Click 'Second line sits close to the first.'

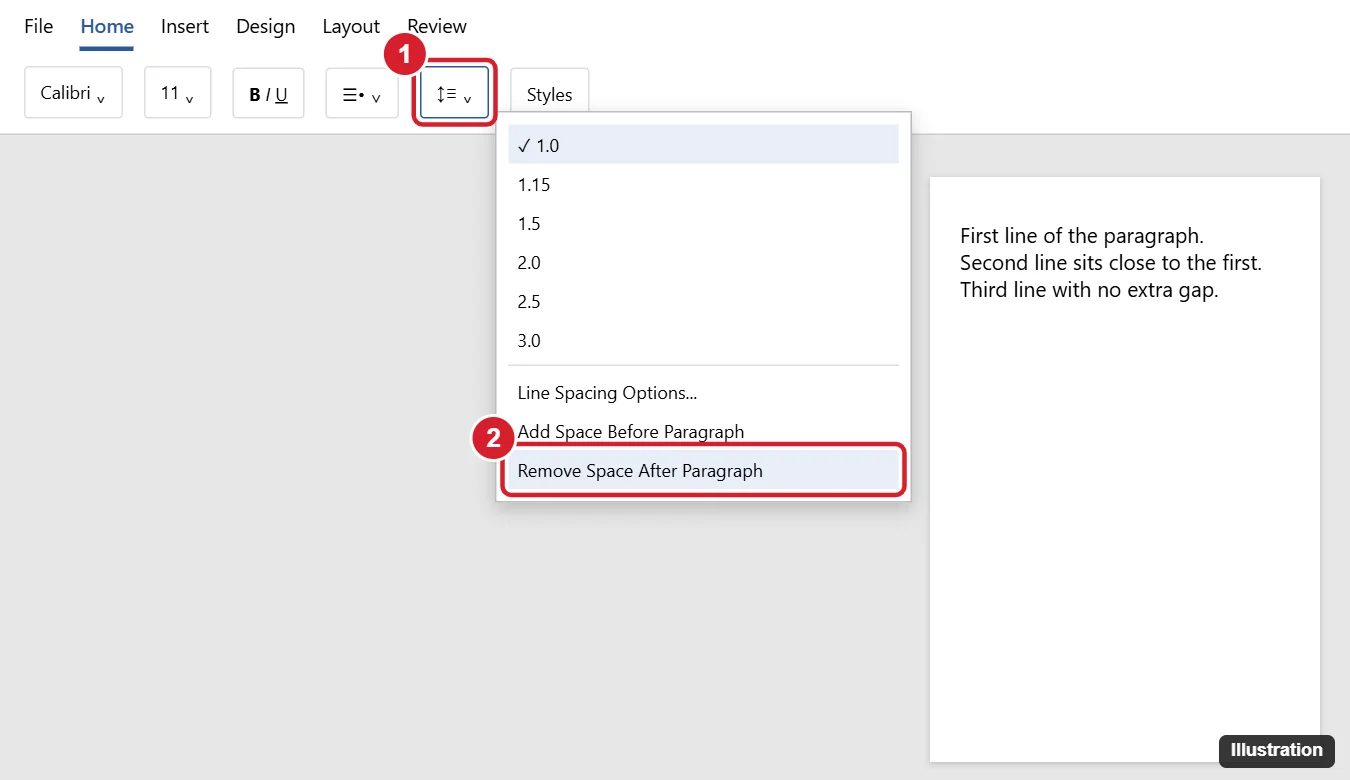[x=1111, y=263]
